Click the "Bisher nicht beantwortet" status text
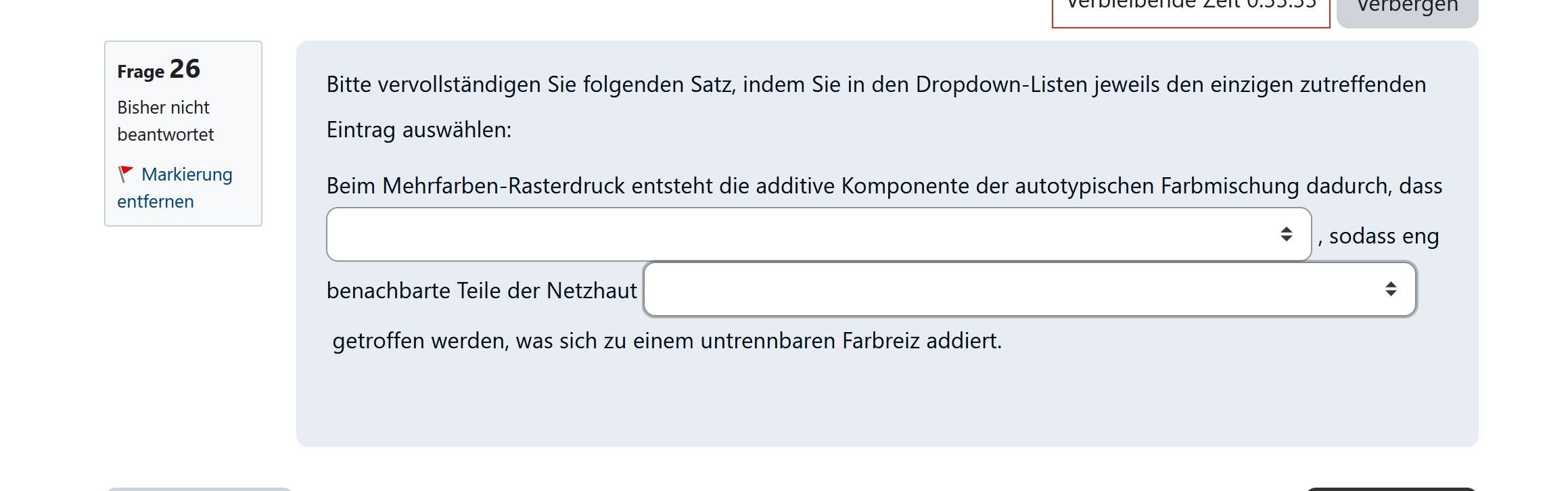This screenshot has width=1568, height=491. pyautogui.click(x=165, y=121)
